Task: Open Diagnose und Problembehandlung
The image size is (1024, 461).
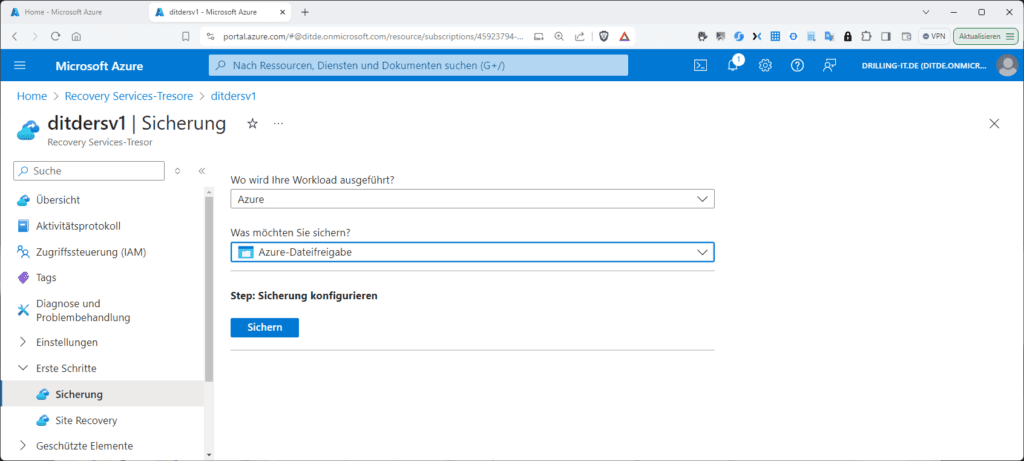Action: click(83, 310)
